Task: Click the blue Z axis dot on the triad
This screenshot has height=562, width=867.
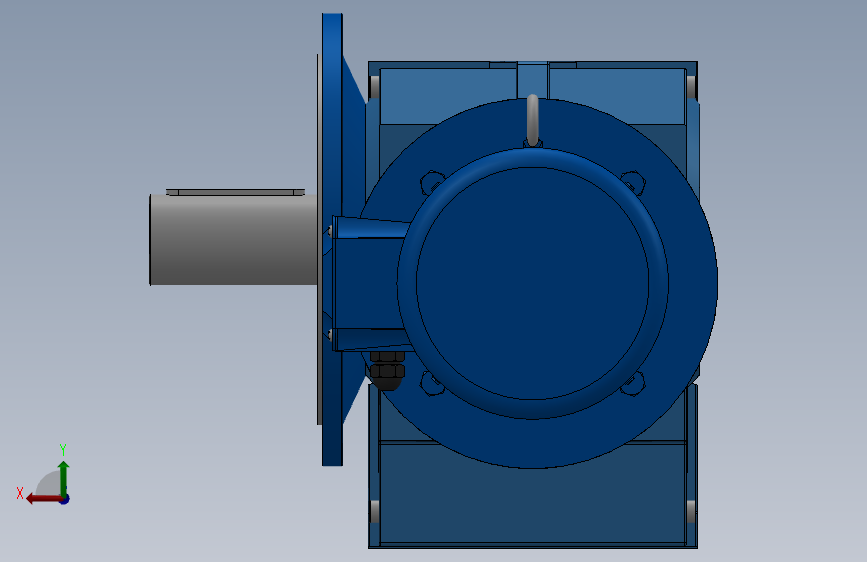Action: click(x=65, y=499)
